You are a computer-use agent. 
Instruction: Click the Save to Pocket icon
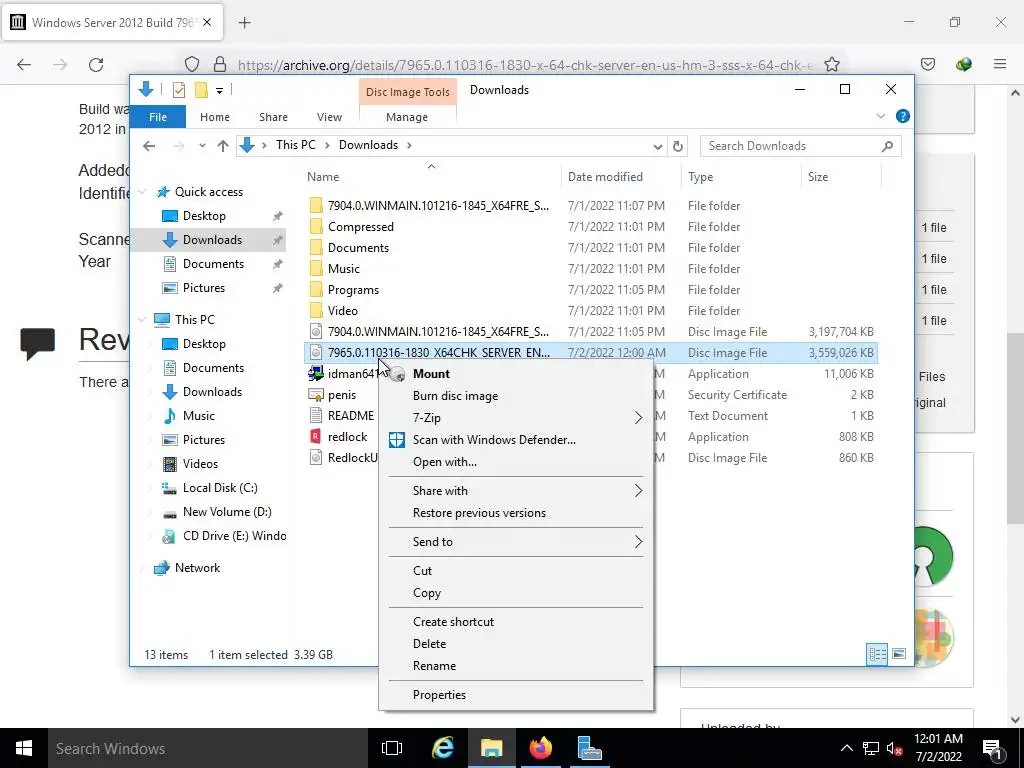(928, 64)
